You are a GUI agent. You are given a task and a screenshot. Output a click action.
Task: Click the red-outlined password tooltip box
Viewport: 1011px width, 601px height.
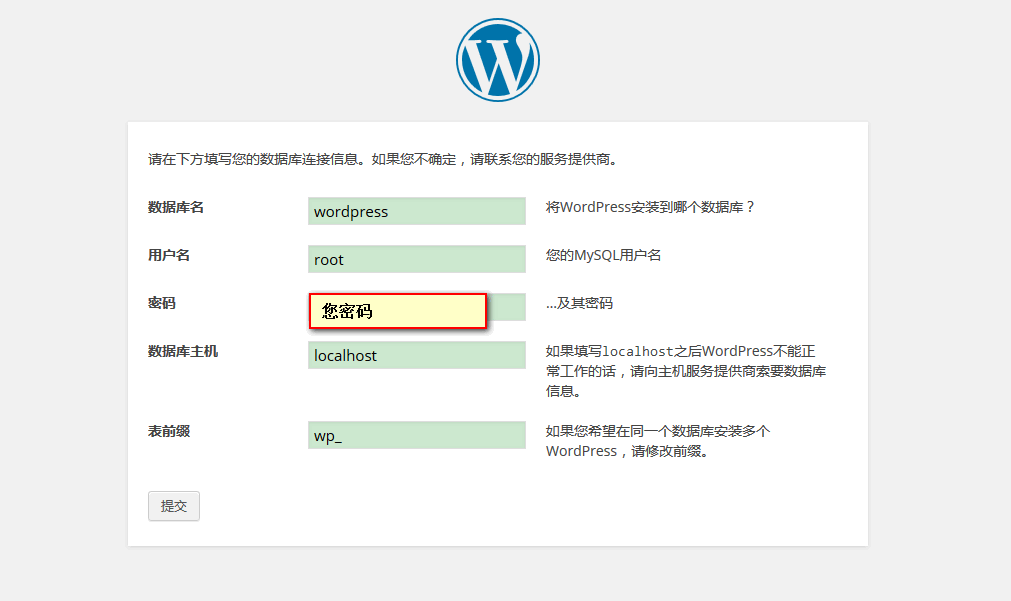[397, 311]
